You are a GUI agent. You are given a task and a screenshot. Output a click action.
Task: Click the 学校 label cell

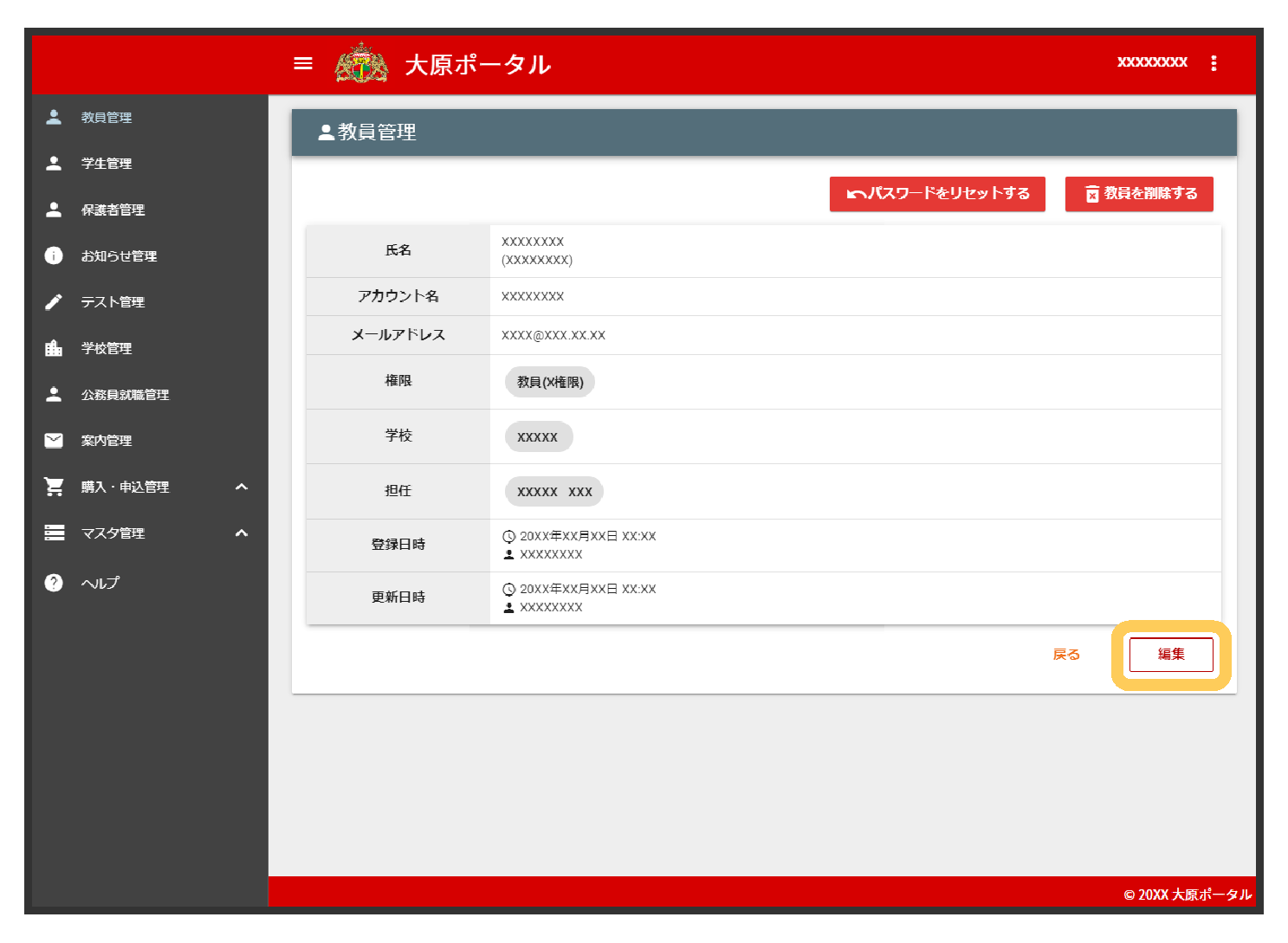(398, 436)
